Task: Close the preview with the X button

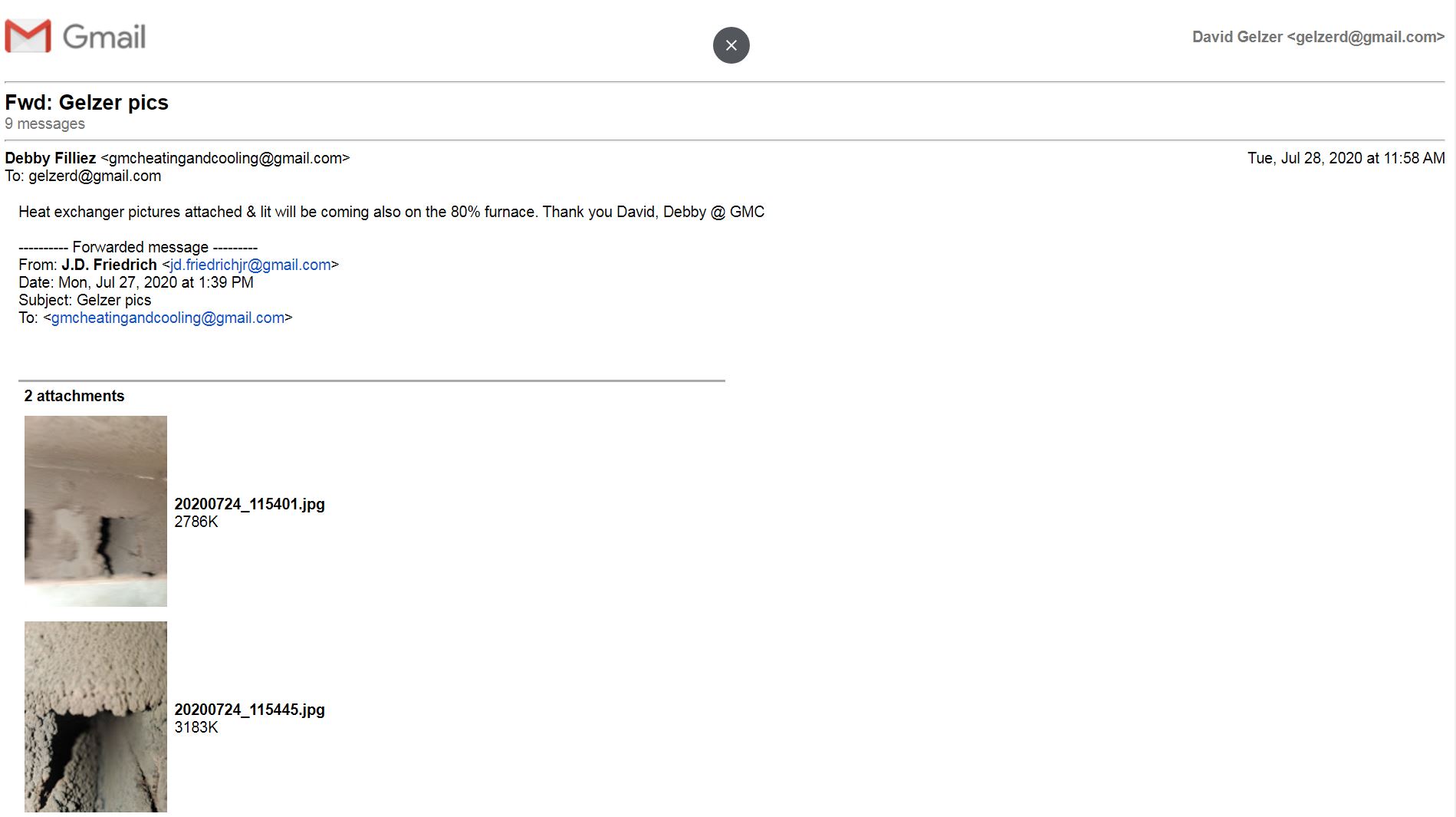Action: tap(731, 45)
